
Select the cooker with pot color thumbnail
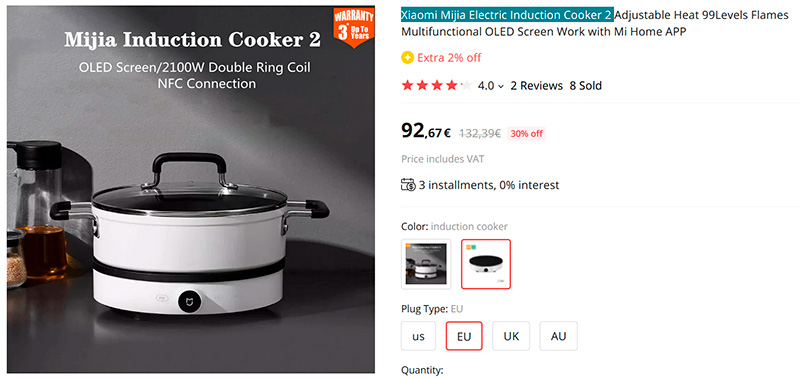pyautogui.click(x=426, y=264)
